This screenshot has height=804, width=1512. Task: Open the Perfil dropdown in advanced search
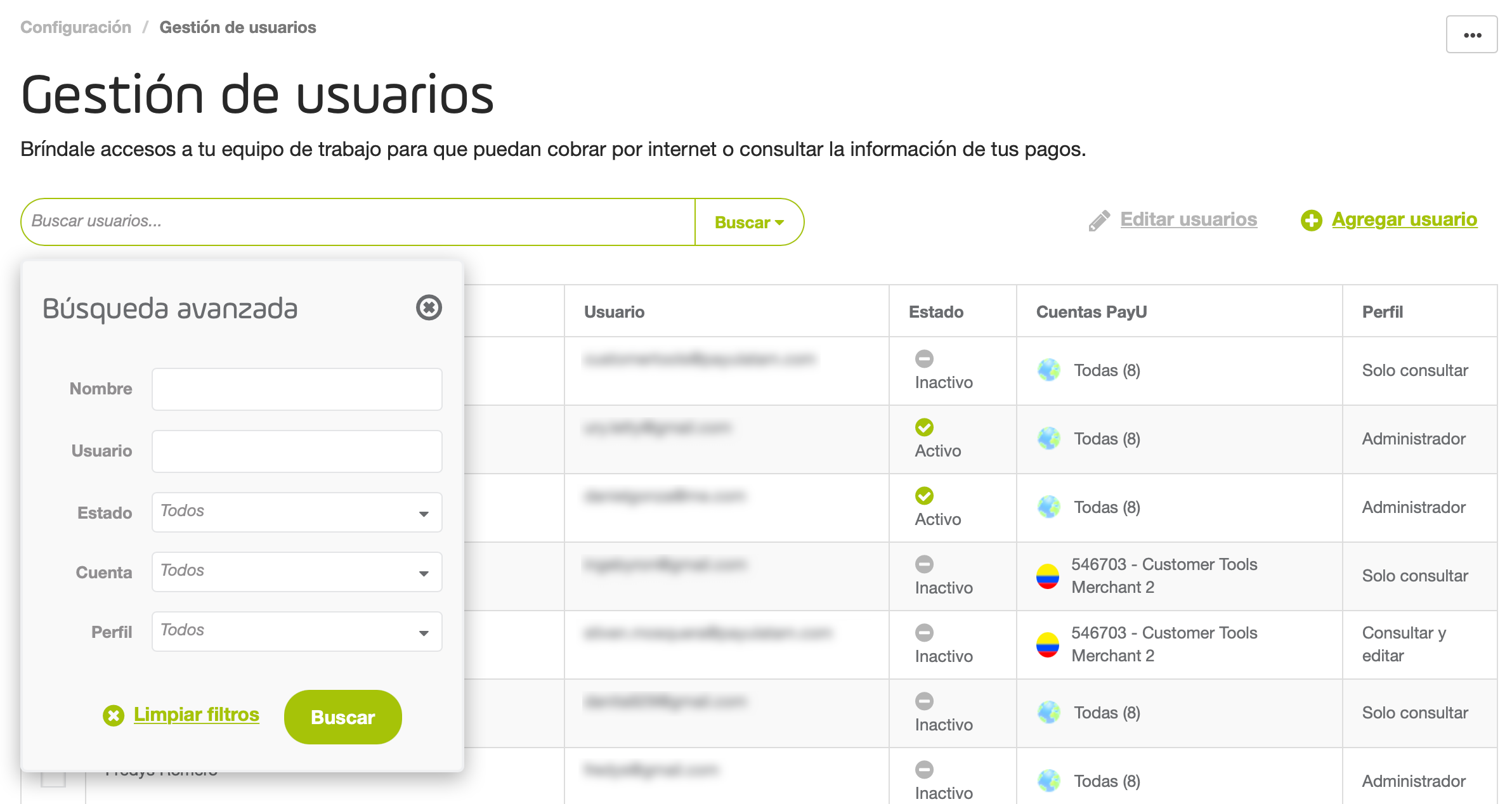point(297,632)
